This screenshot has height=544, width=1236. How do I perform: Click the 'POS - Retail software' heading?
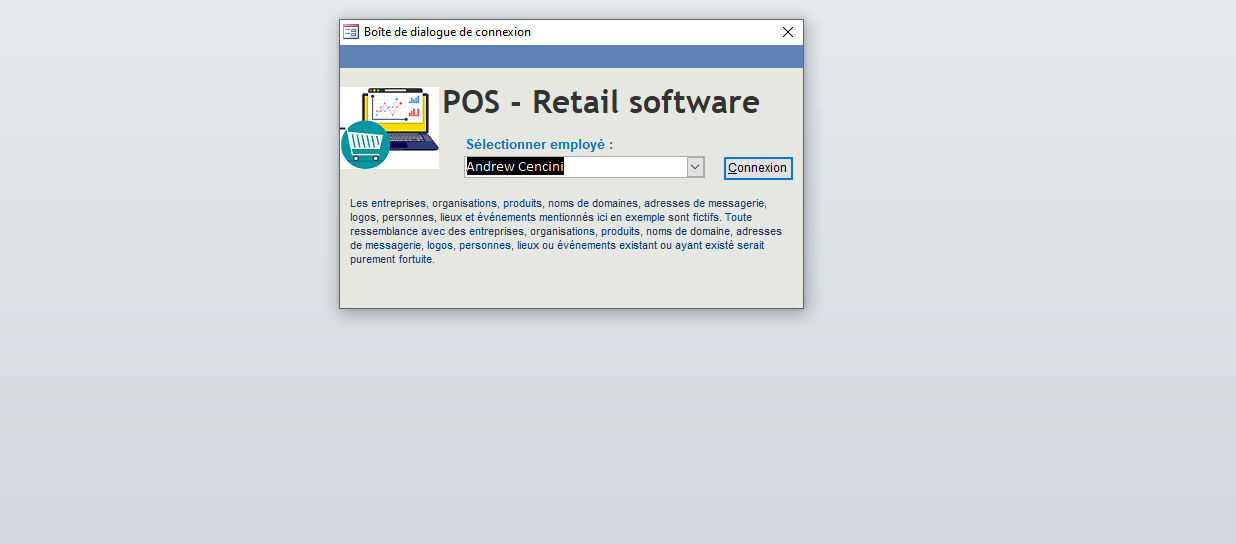601,102
